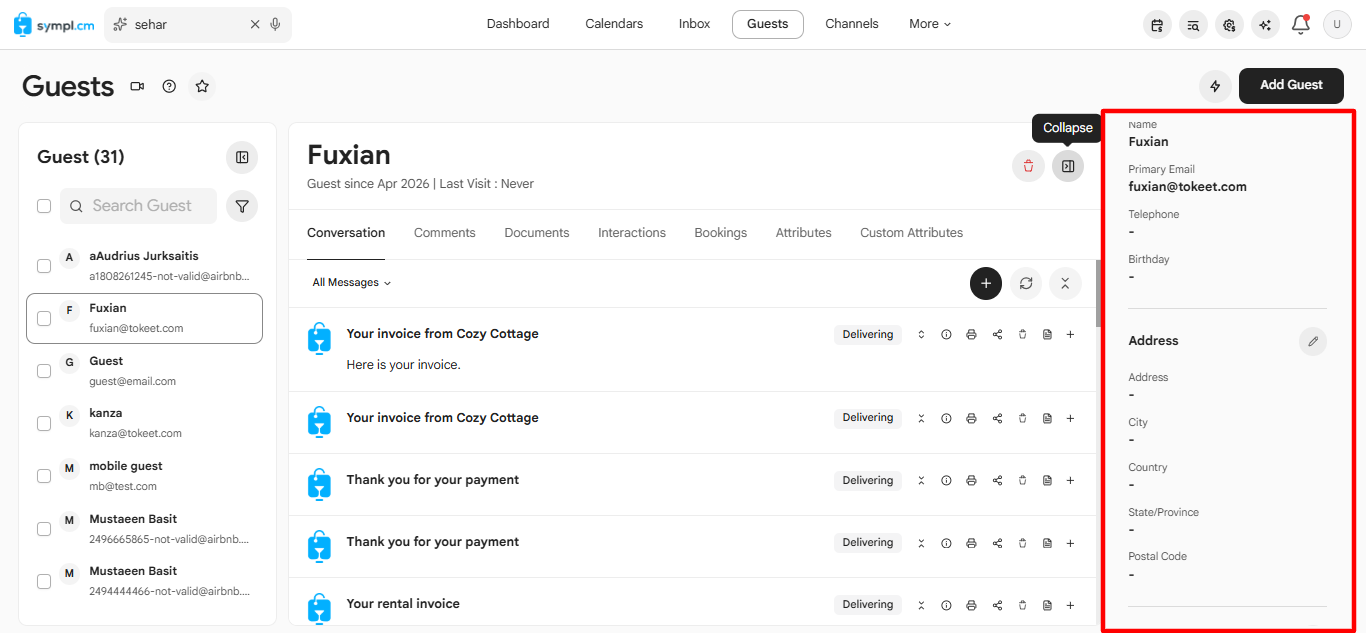Switch to the Interactions tab

(x=632, y=233)
